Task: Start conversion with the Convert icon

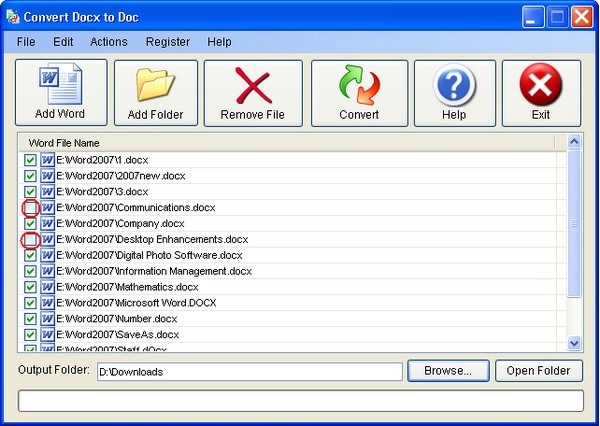Action: [x=359, y=84]
